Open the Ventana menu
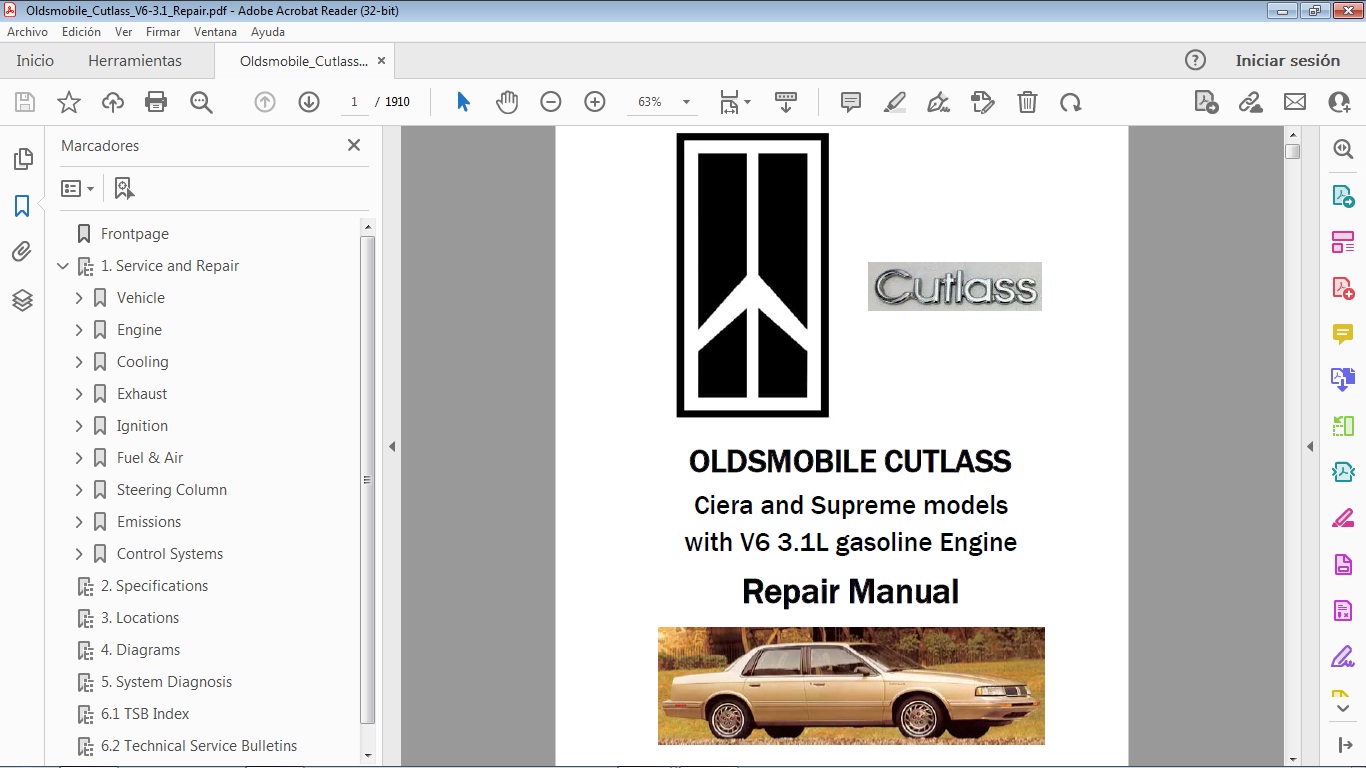This screenshot has height=768, width=1366. coord(215,32)
